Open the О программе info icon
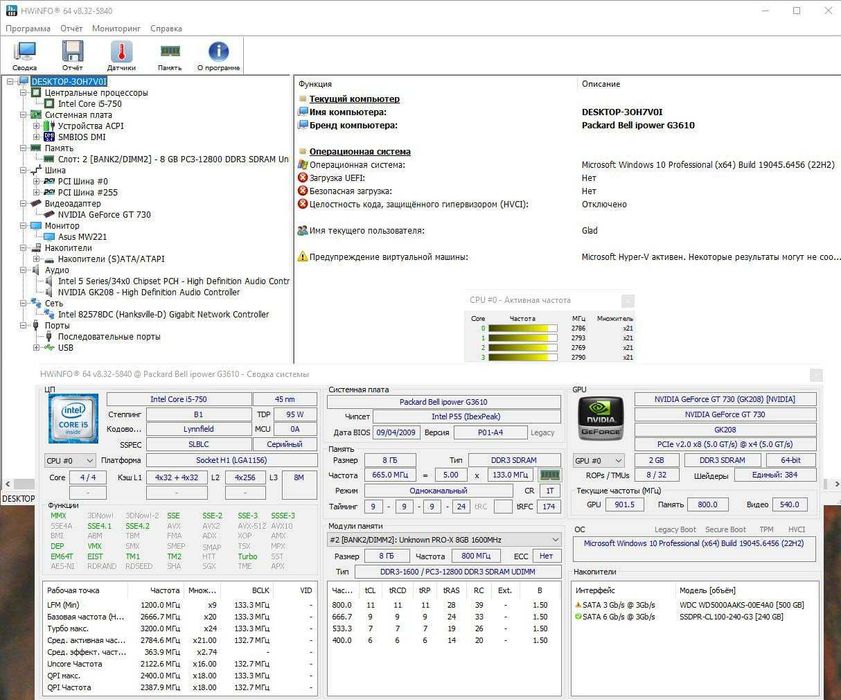The height and width of the screenshot is (700, 841). [218, 56]
